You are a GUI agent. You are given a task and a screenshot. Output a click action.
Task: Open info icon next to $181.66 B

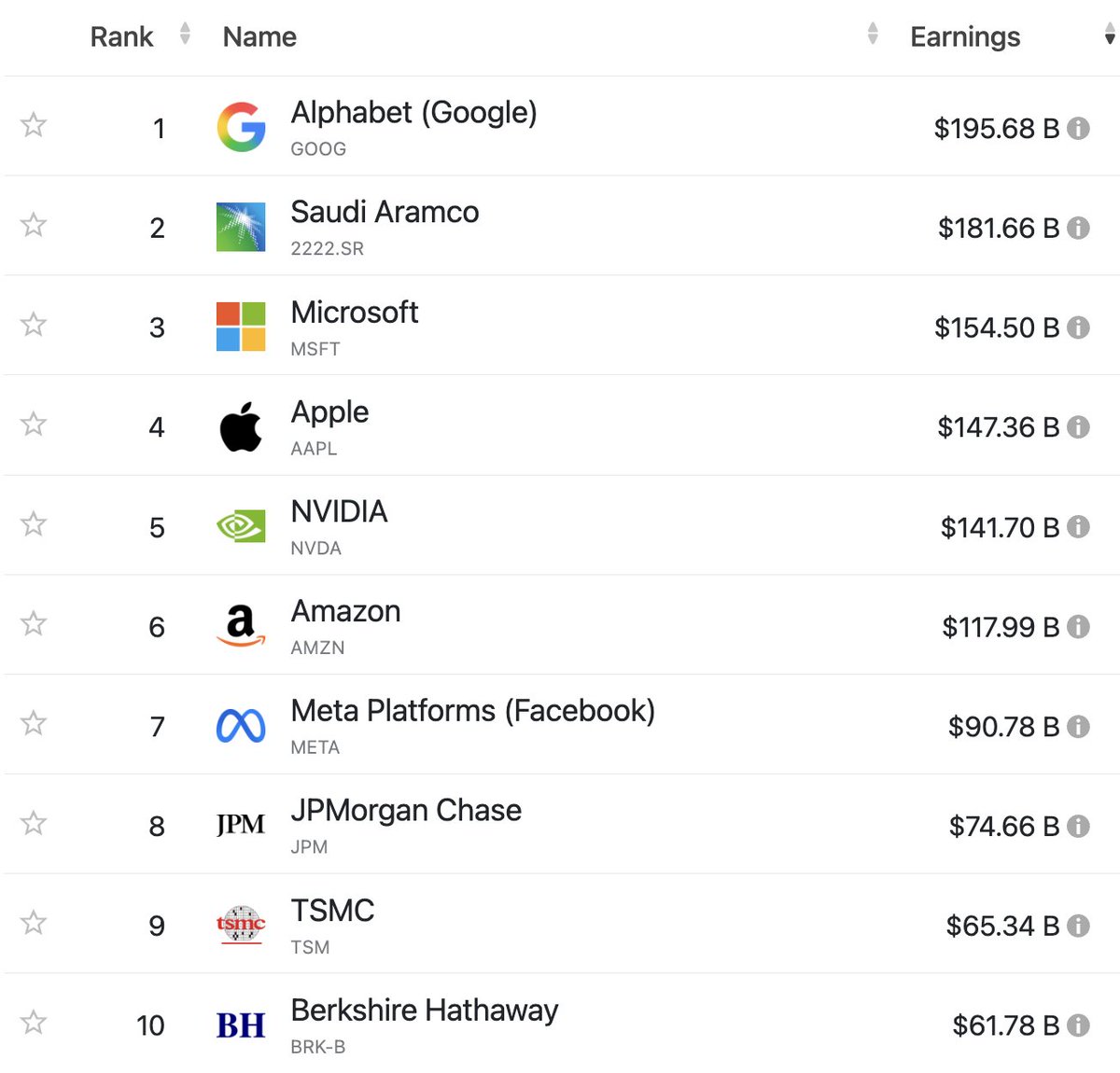pyautogui.click(x=1078, y=228)
